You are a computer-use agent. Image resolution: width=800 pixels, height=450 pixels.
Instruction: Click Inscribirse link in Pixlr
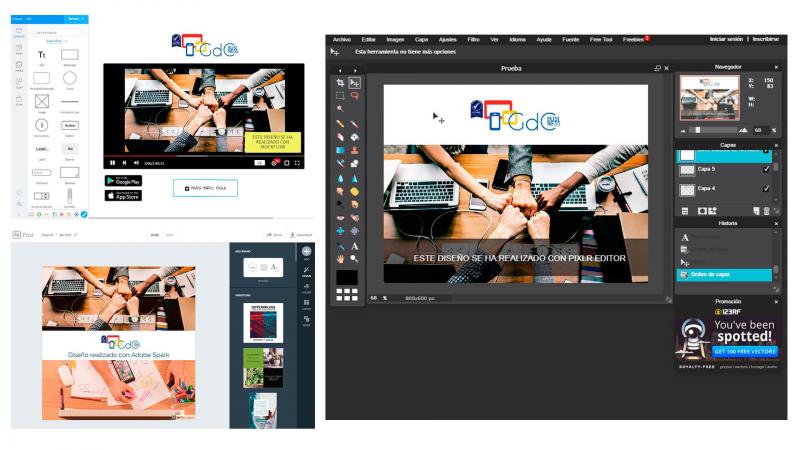[766, 39]
